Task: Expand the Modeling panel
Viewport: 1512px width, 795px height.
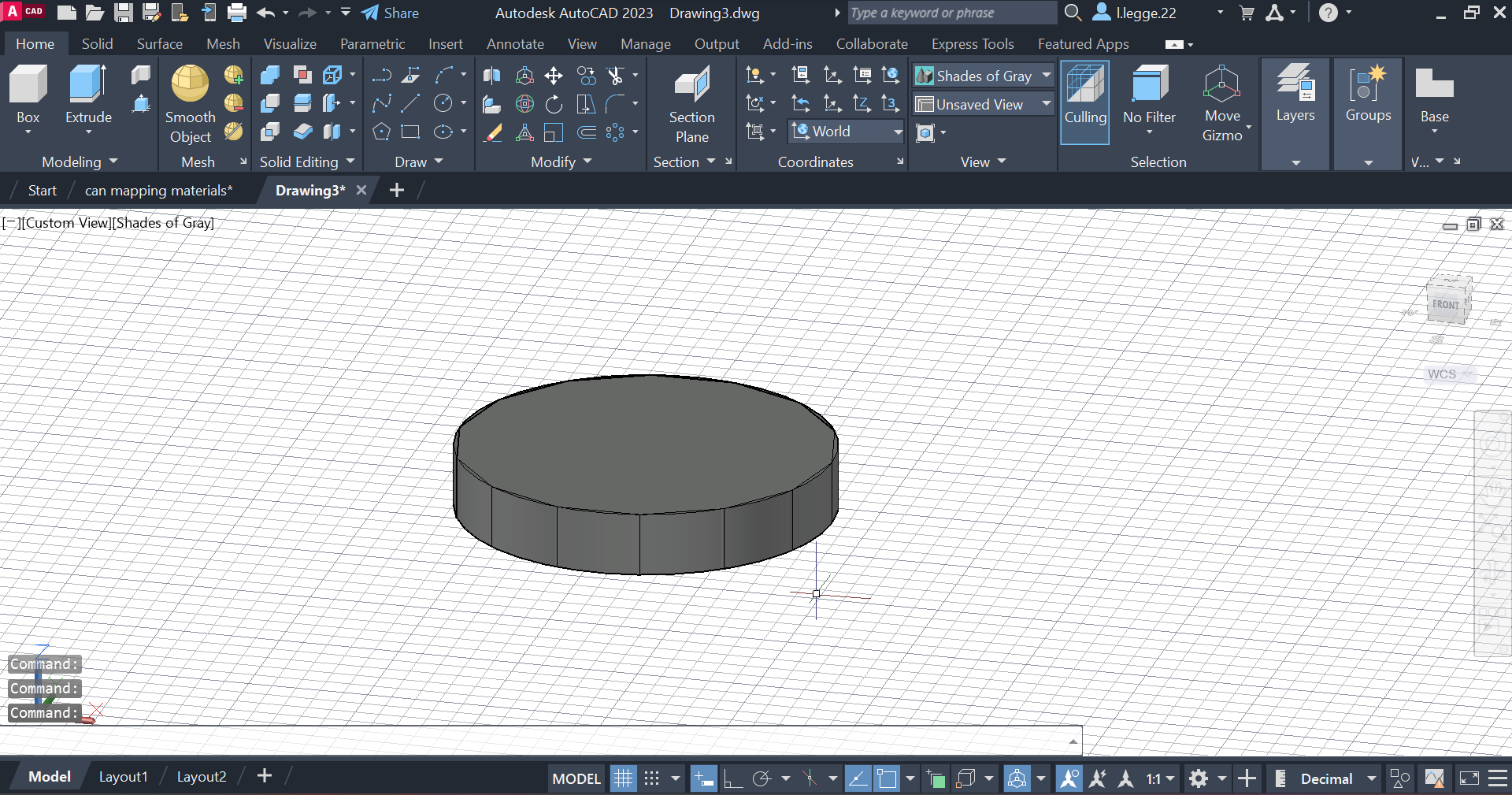Action: (80, 162)
